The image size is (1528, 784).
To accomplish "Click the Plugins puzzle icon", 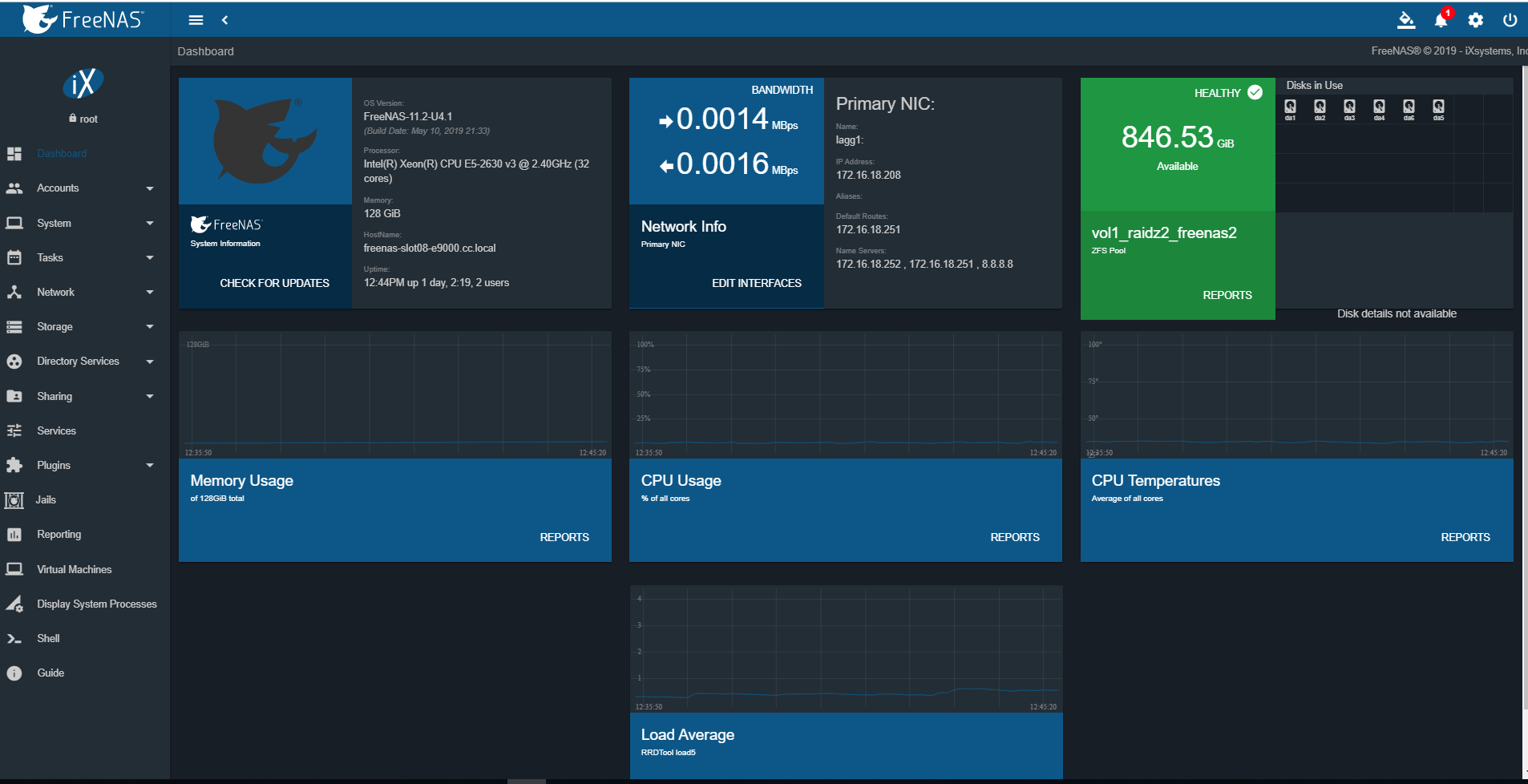I will point(14,465).
